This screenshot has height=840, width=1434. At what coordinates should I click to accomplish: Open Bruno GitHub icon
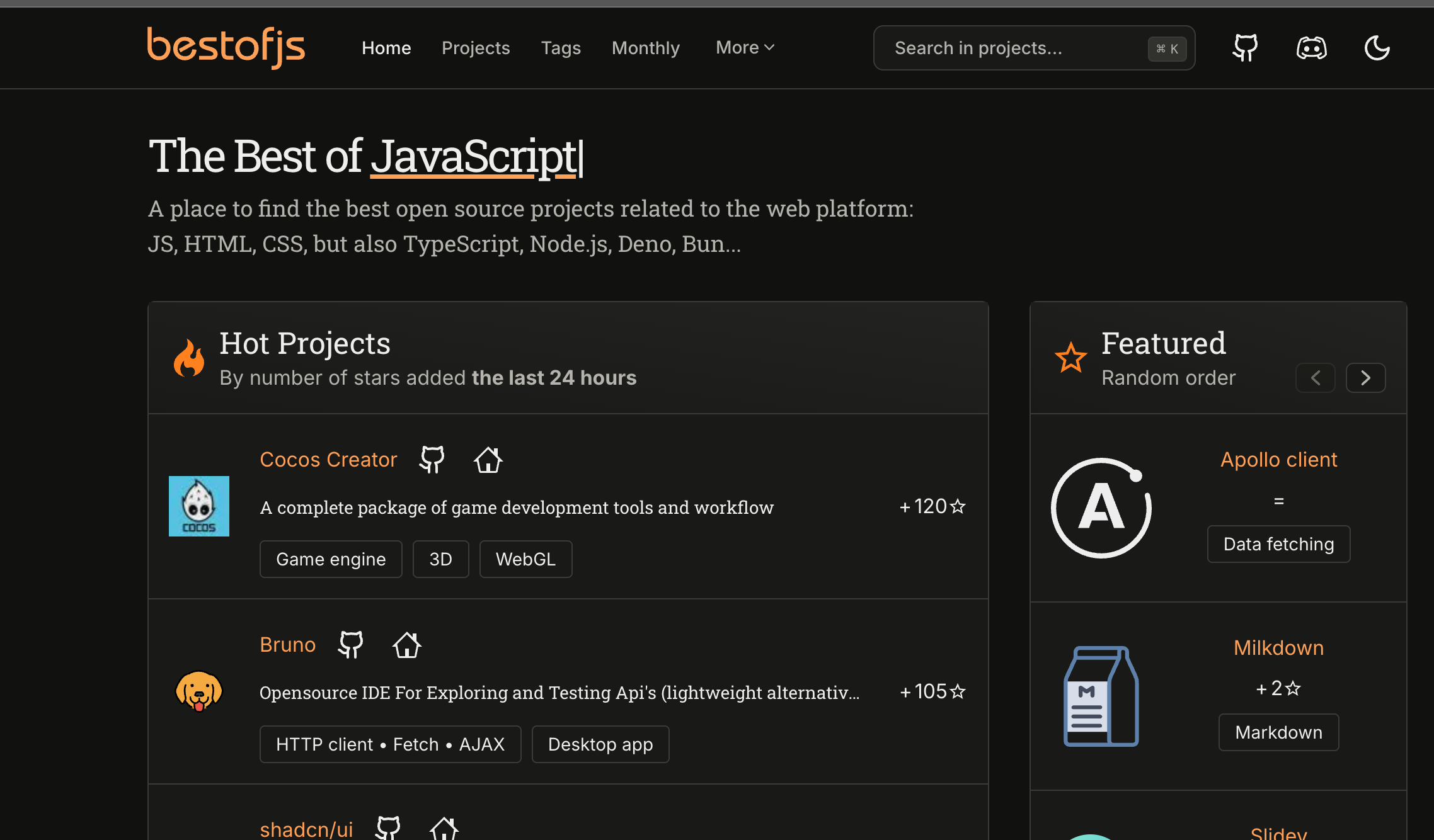[x=351, y=645]
